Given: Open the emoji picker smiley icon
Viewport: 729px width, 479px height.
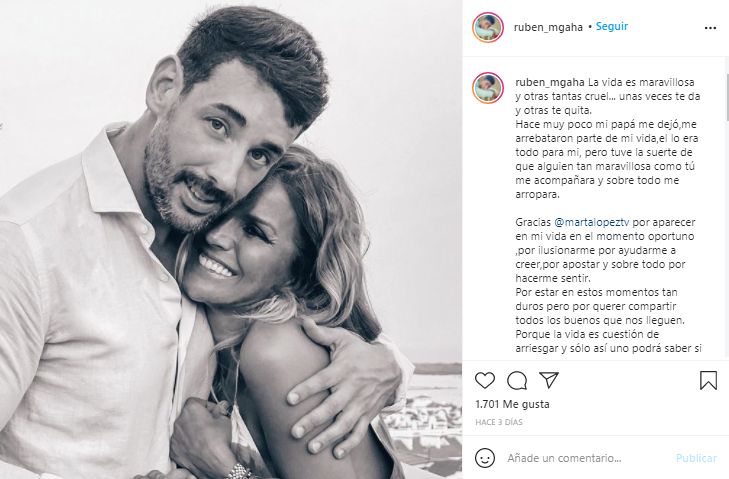Looking at the screenshot, I should point(485,458).
